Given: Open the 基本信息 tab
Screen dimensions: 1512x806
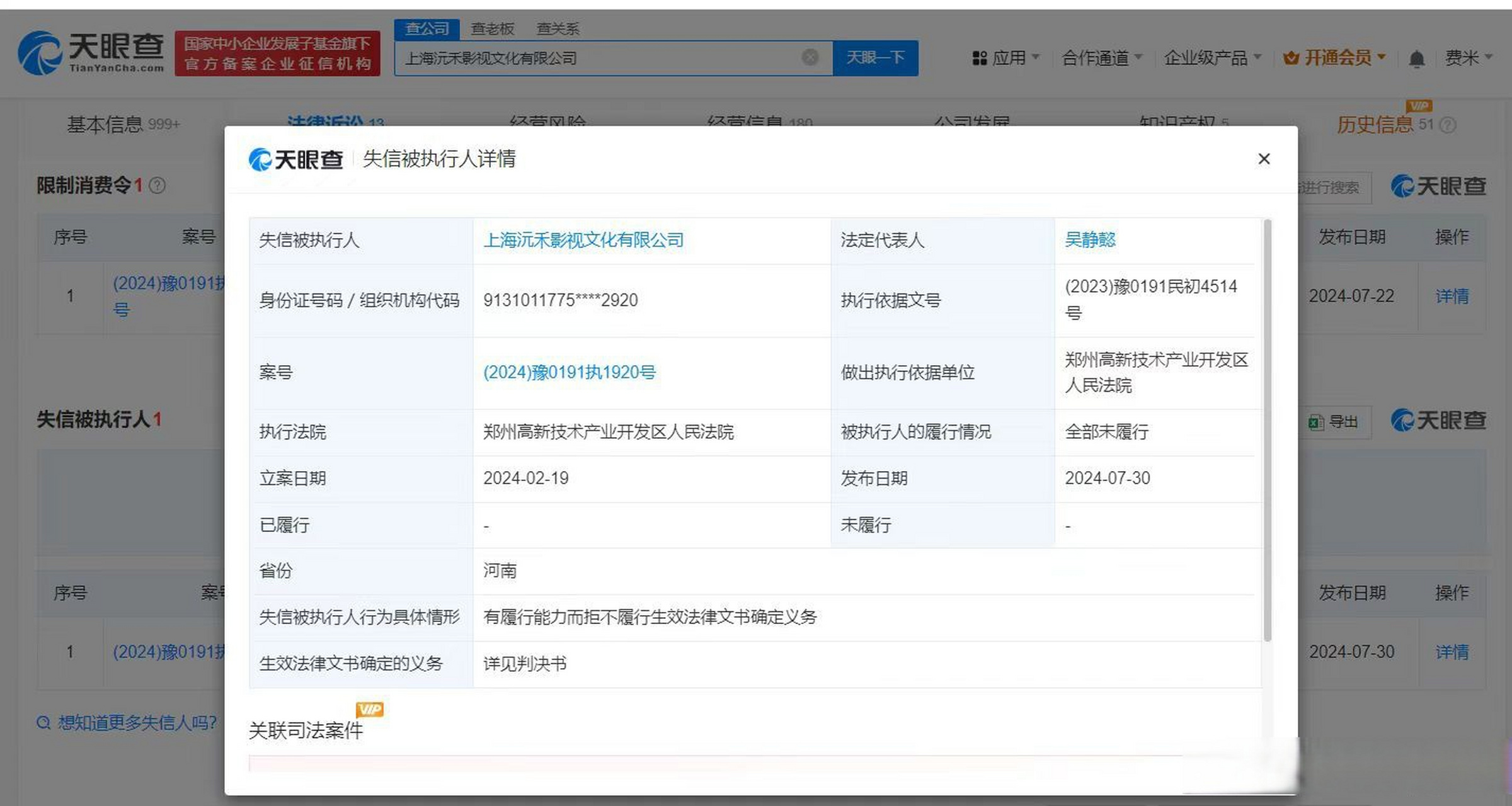Looking at the screenshot, I should [123, 125].
